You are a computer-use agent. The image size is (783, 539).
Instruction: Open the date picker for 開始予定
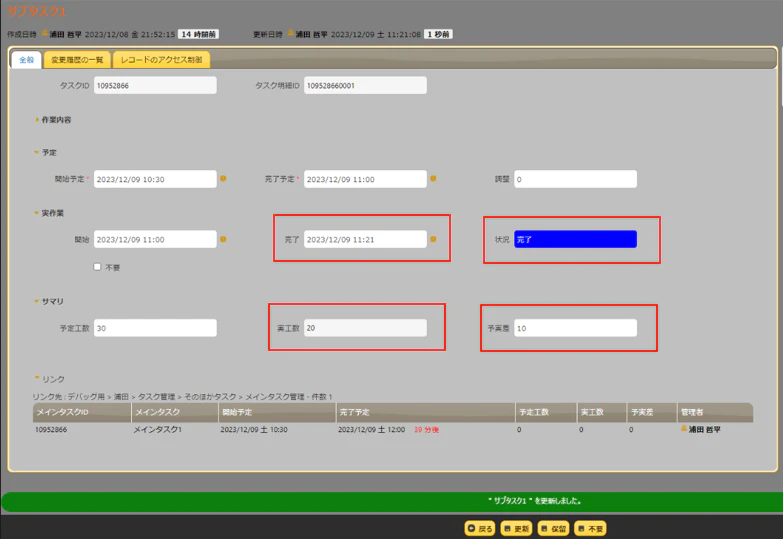click(223, 179)
